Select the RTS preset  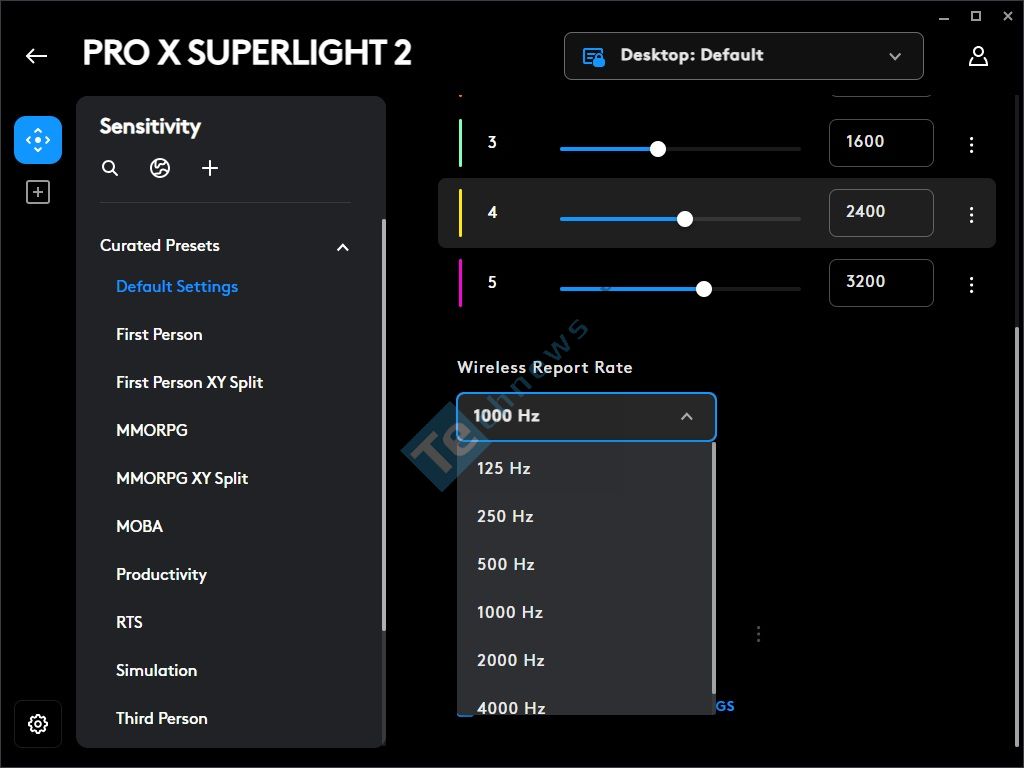[129, 622]
